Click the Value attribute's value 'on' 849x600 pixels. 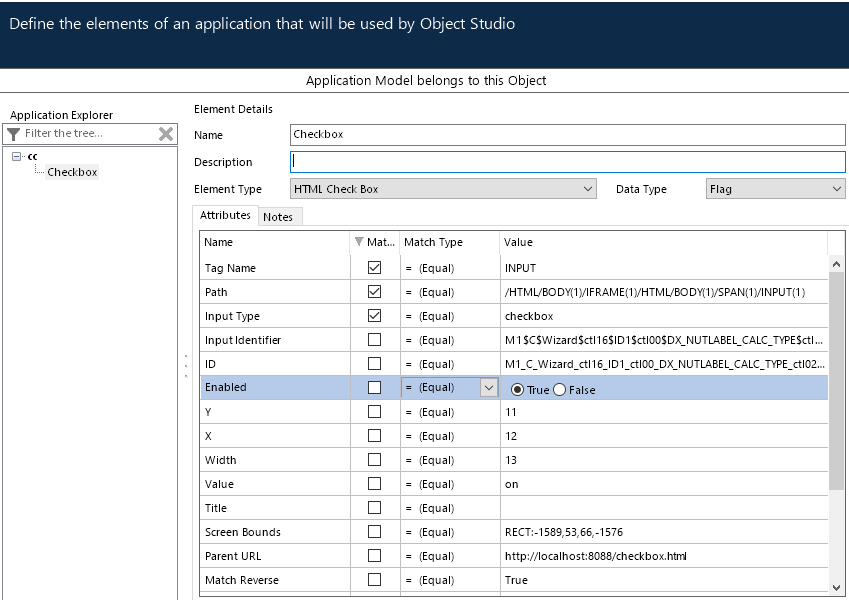tap(512, 484)
